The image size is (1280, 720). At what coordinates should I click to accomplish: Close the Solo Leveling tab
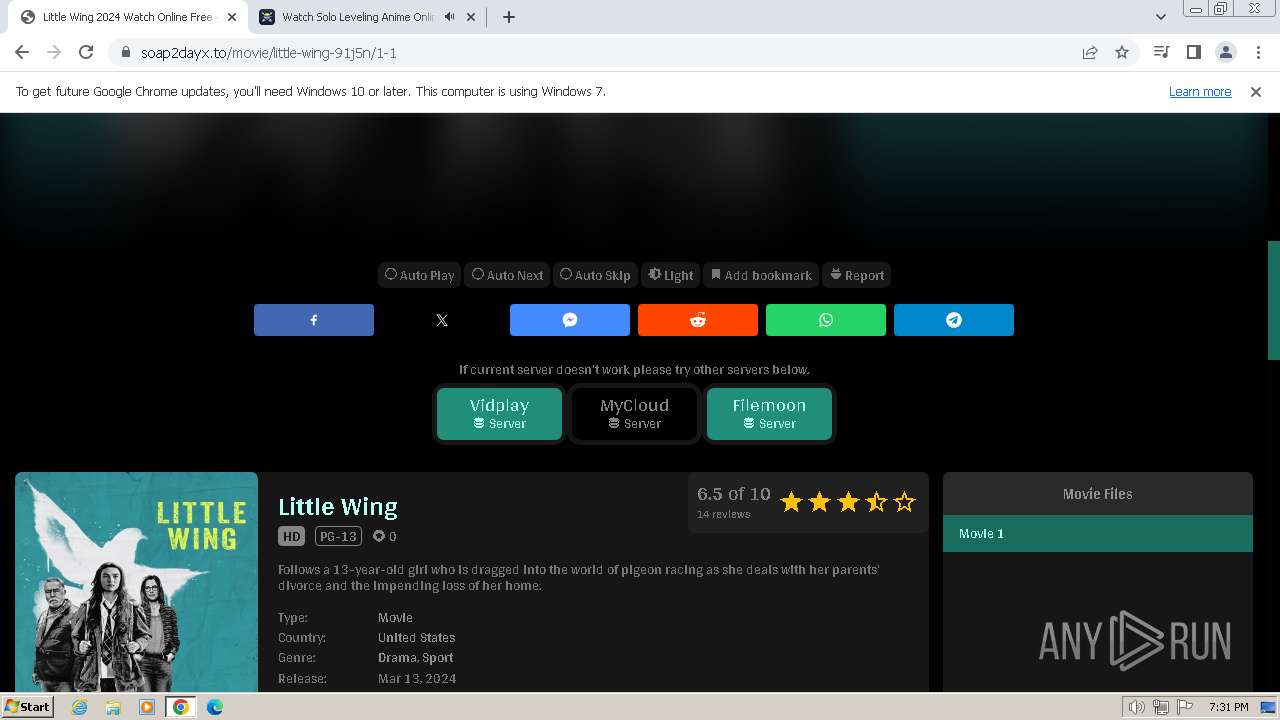pyautogui.click(x=471, y=17)
